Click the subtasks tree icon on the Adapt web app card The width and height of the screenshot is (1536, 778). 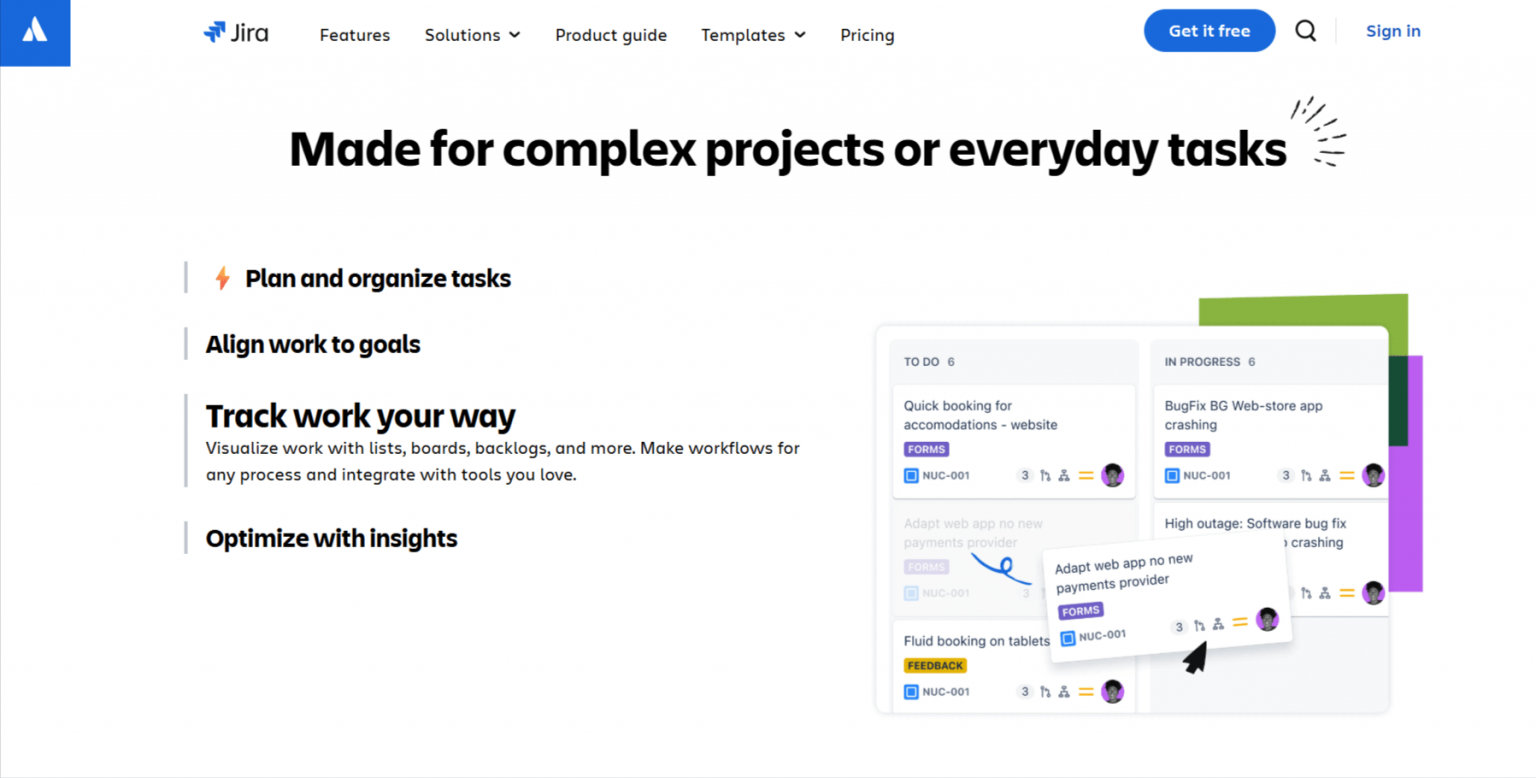[1218, 624]
